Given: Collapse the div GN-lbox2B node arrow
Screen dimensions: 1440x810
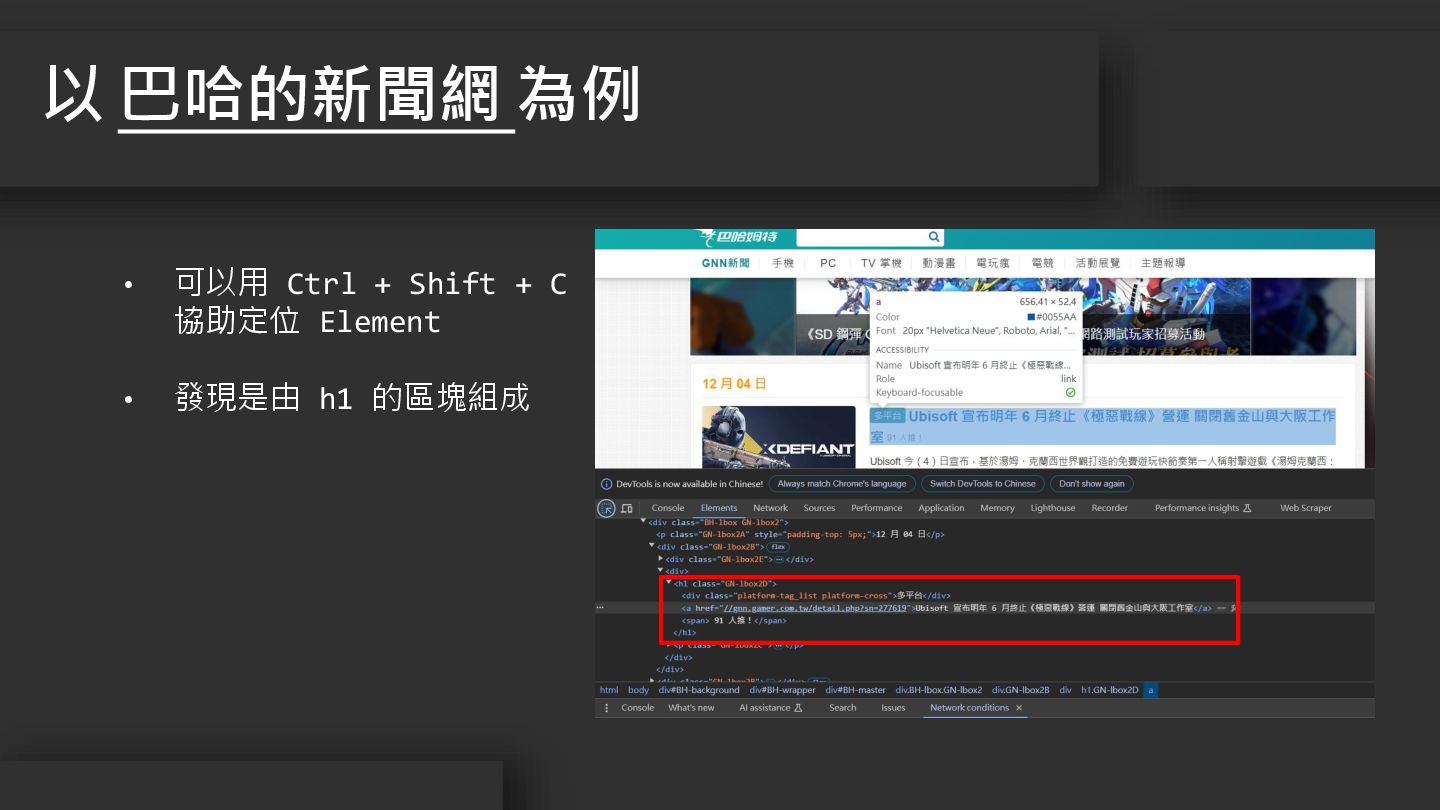Looking at the screenshot, I should [x=652, y=547].
